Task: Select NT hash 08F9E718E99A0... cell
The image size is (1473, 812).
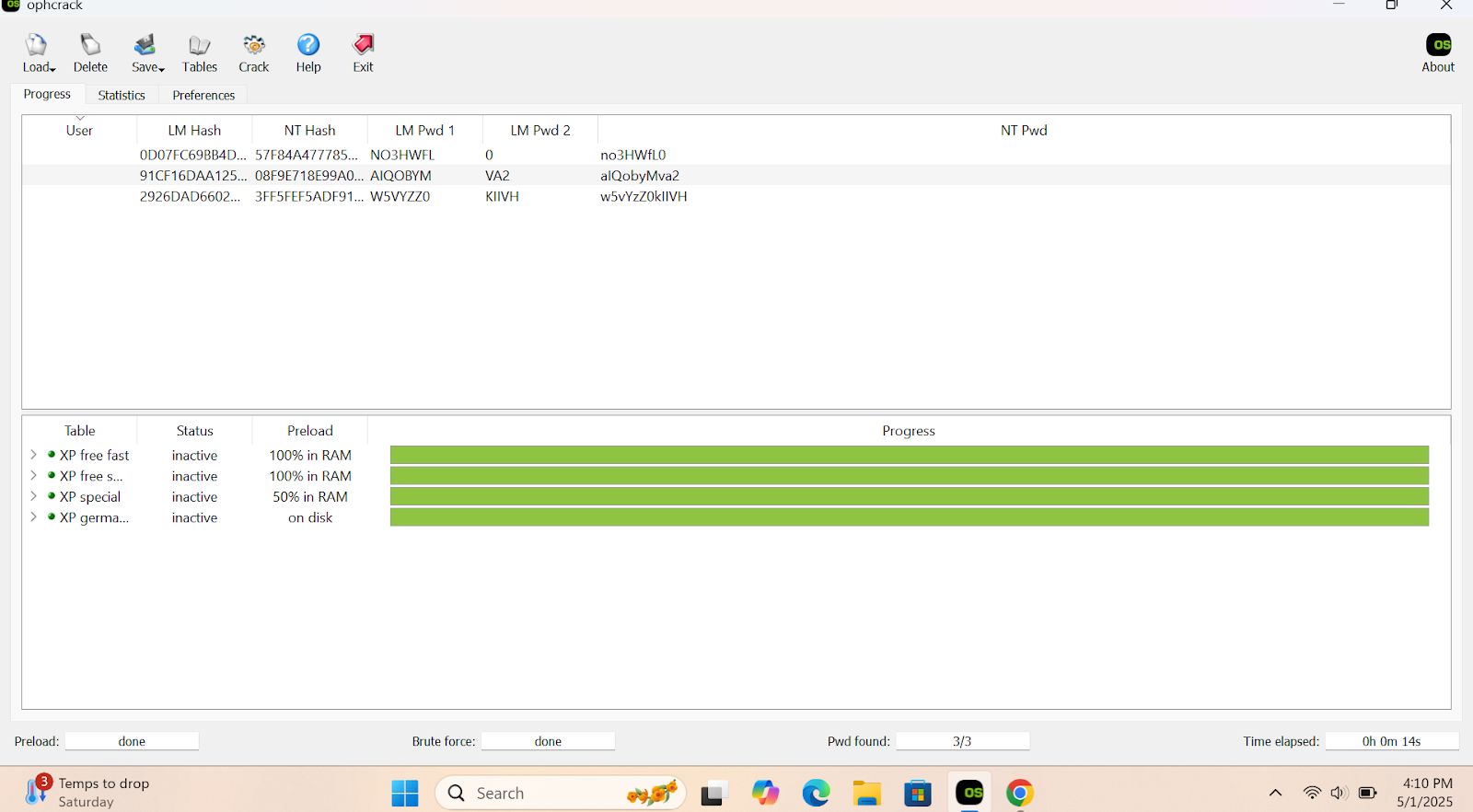Action: [x=309, y=176]
